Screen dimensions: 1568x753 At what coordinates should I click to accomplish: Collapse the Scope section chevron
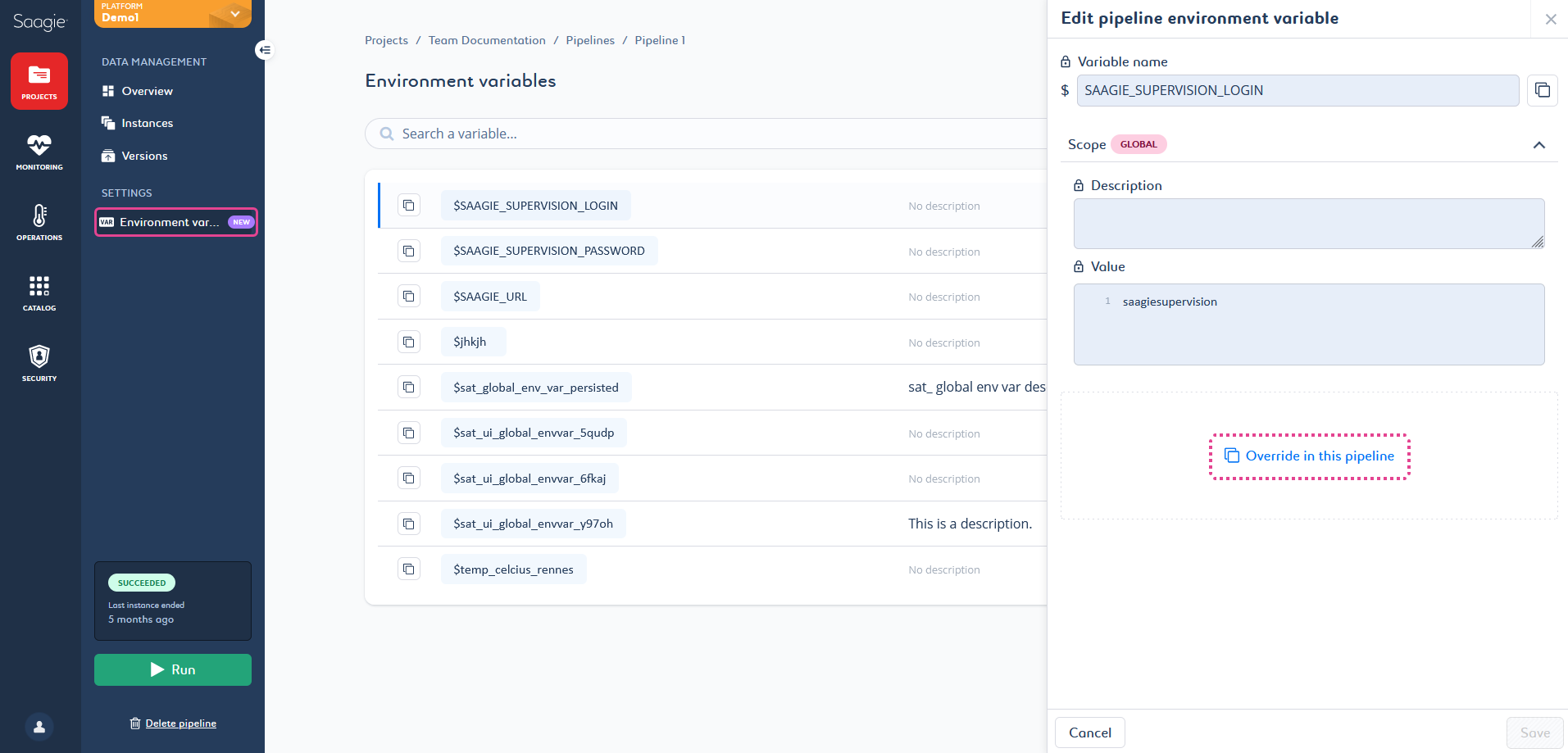pyautogui.click(x=1539, y=145)
